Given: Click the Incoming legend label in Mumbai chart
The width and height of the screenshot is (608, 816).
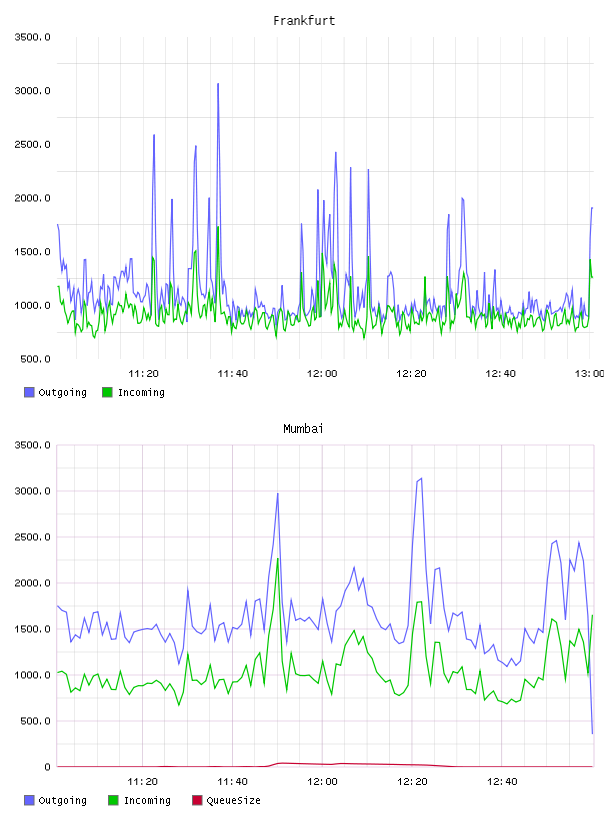Looking at the screenshot, I should coord(147,800).
